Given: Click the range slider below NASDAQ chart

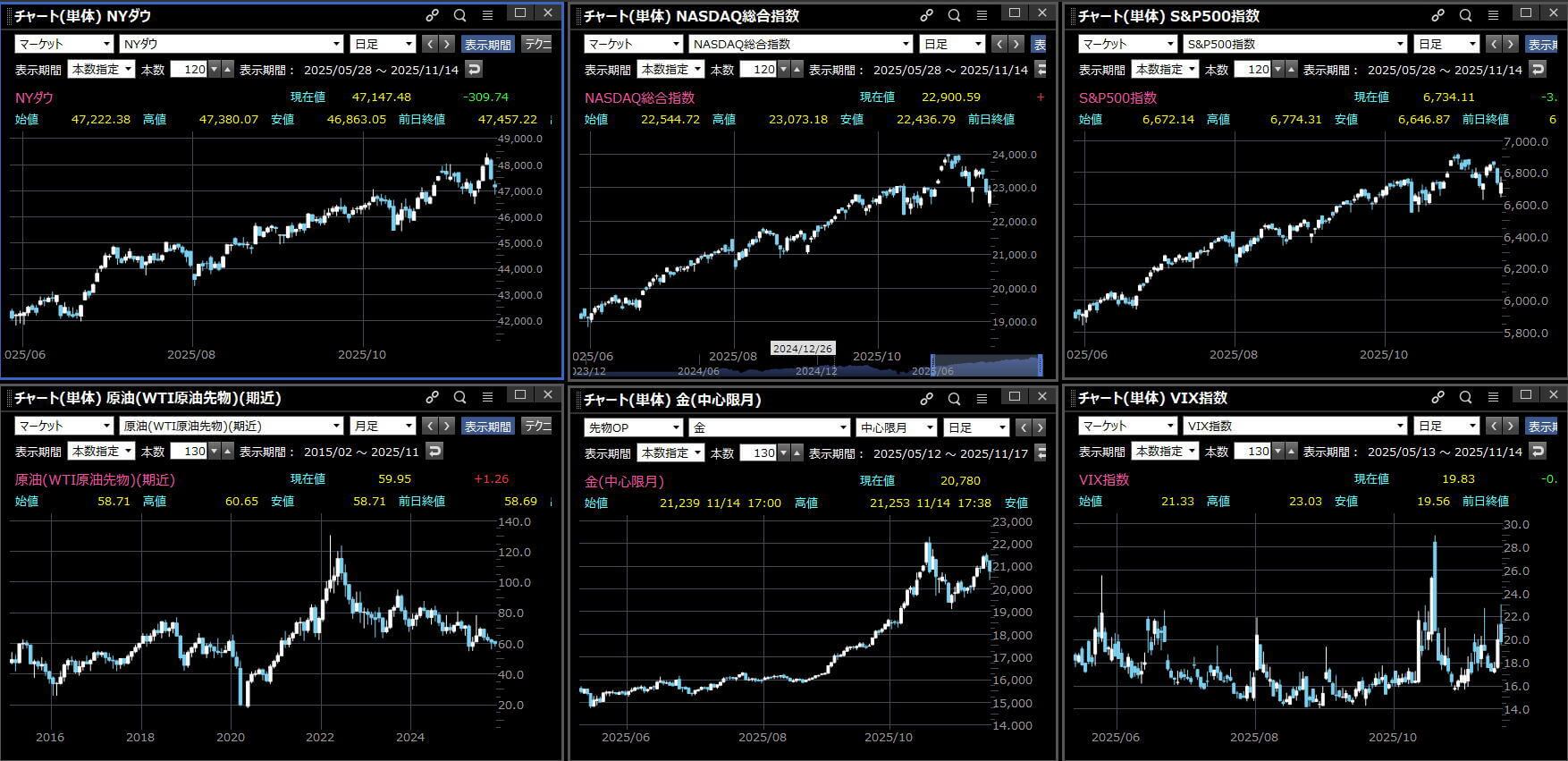Looking at the screenshot, I should 986,365.
